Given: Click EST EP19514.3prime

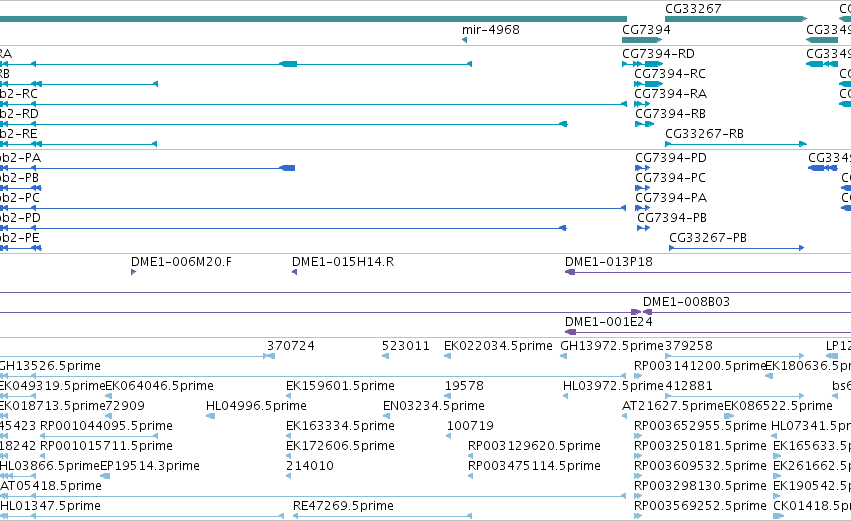Looking at the screenshot, I should (x=150, y=467).
